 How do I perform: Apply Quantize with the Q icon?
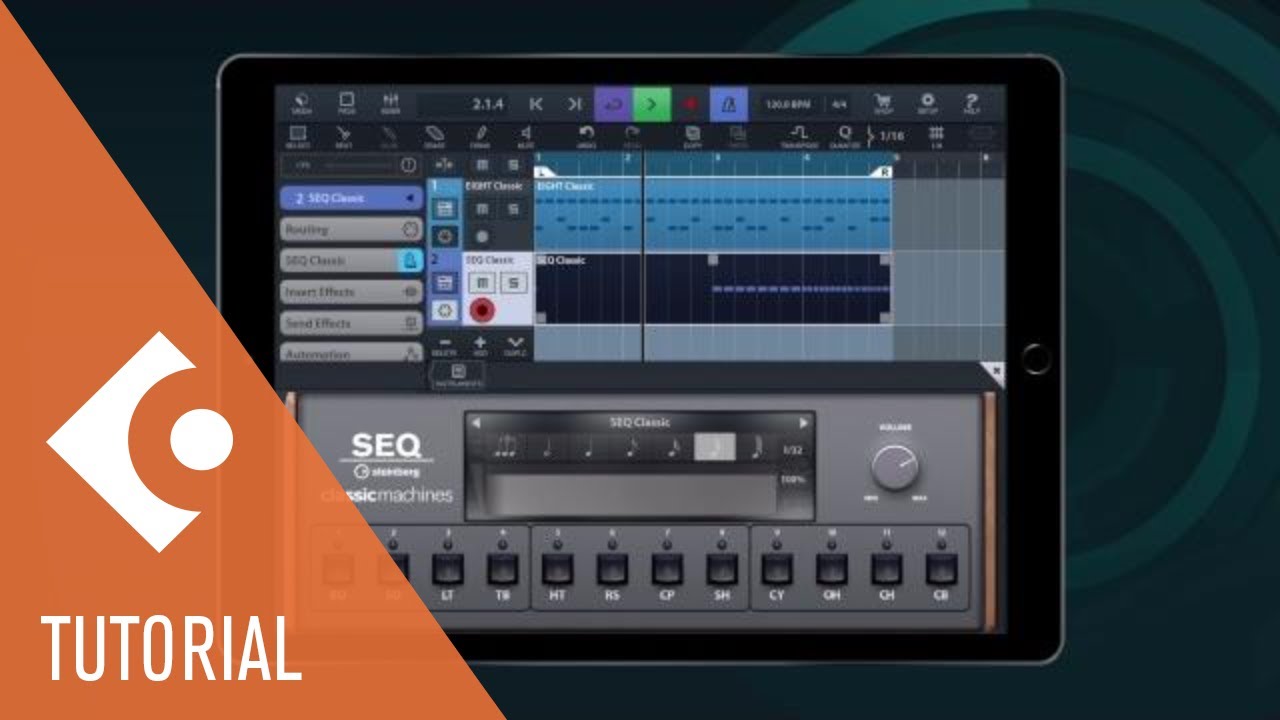click(x=845, y=136)
